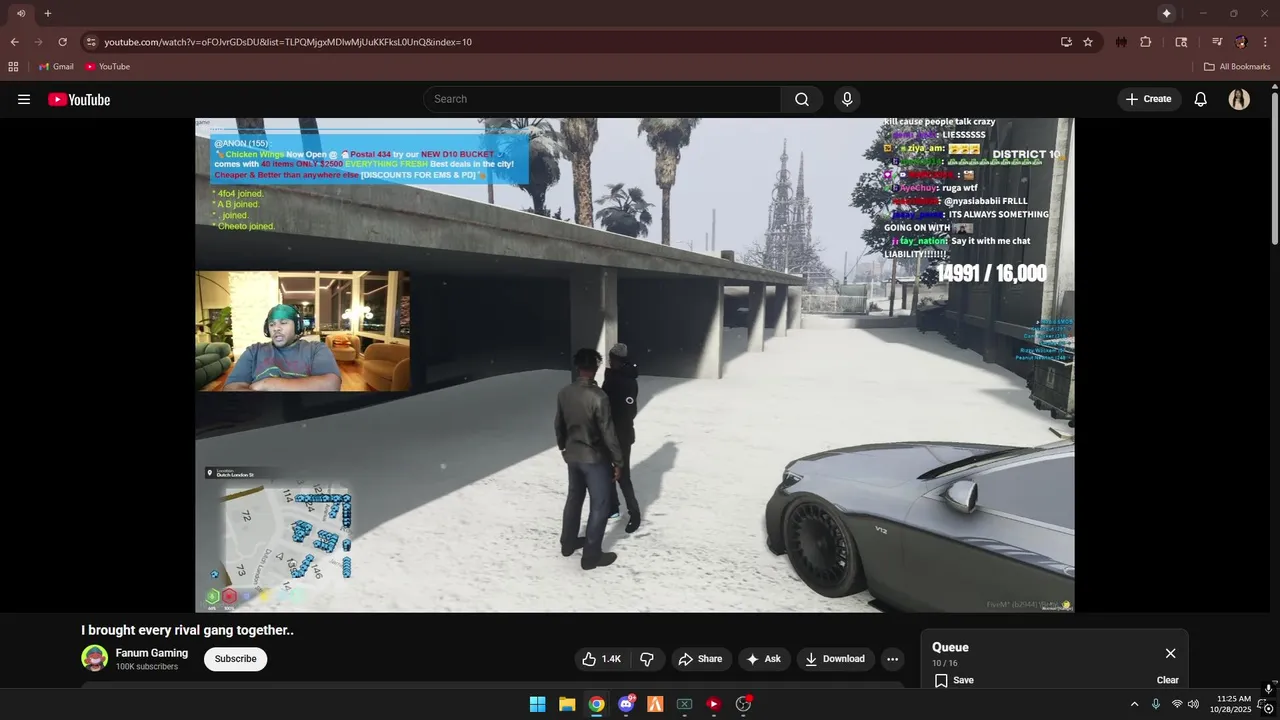Viewport: 1280px width, 720px height.
Task: Clear the queue
Action: point(1168,680)
